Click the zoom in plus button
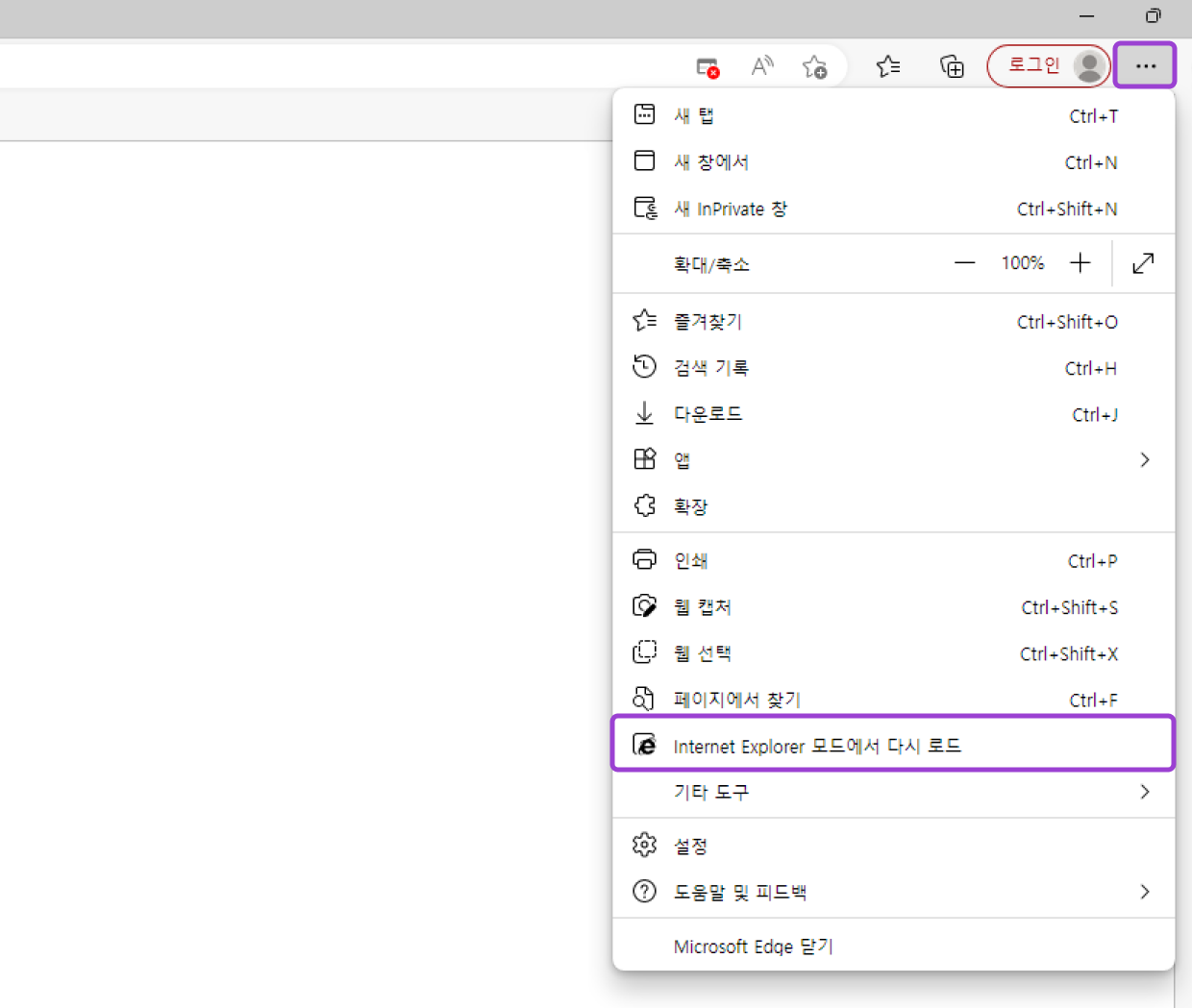The image size is (1192, 1008). click(1080, 263)
